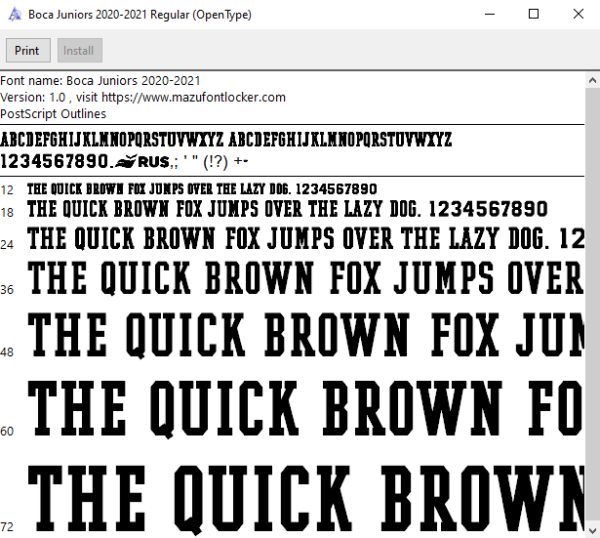
Task: Click the vertical scrollbar track
Action: (x=592, y=305)
